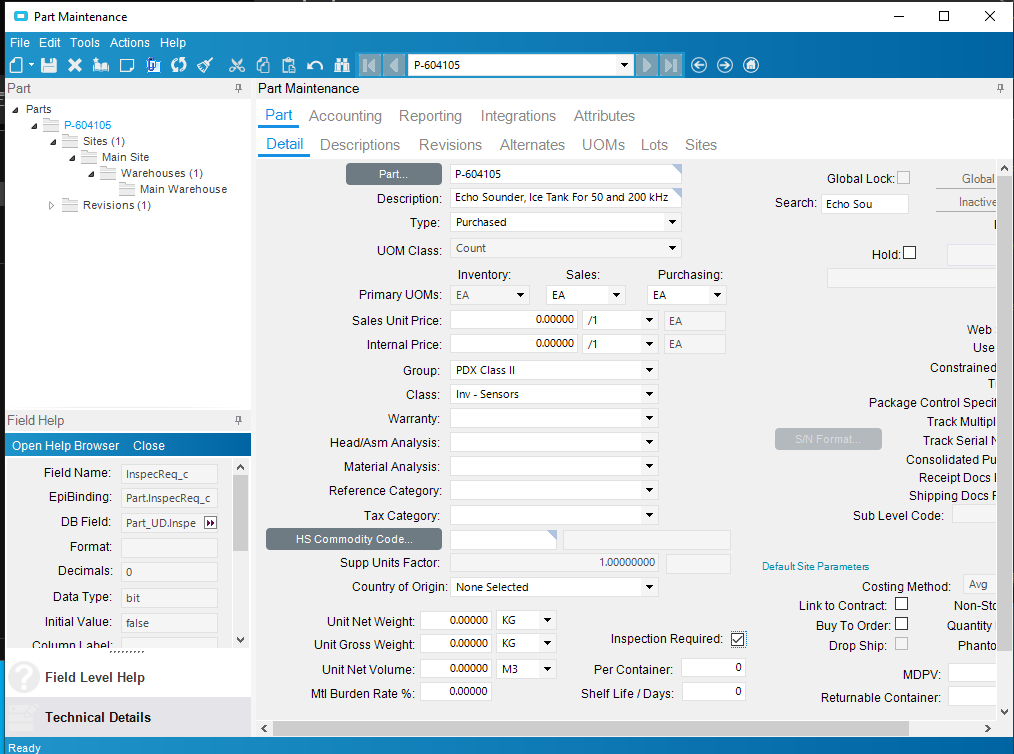Click the circular Back arrow icon
Image resolution: width=1014 pixels, height=754 pixels.
[x=699, y=65]
